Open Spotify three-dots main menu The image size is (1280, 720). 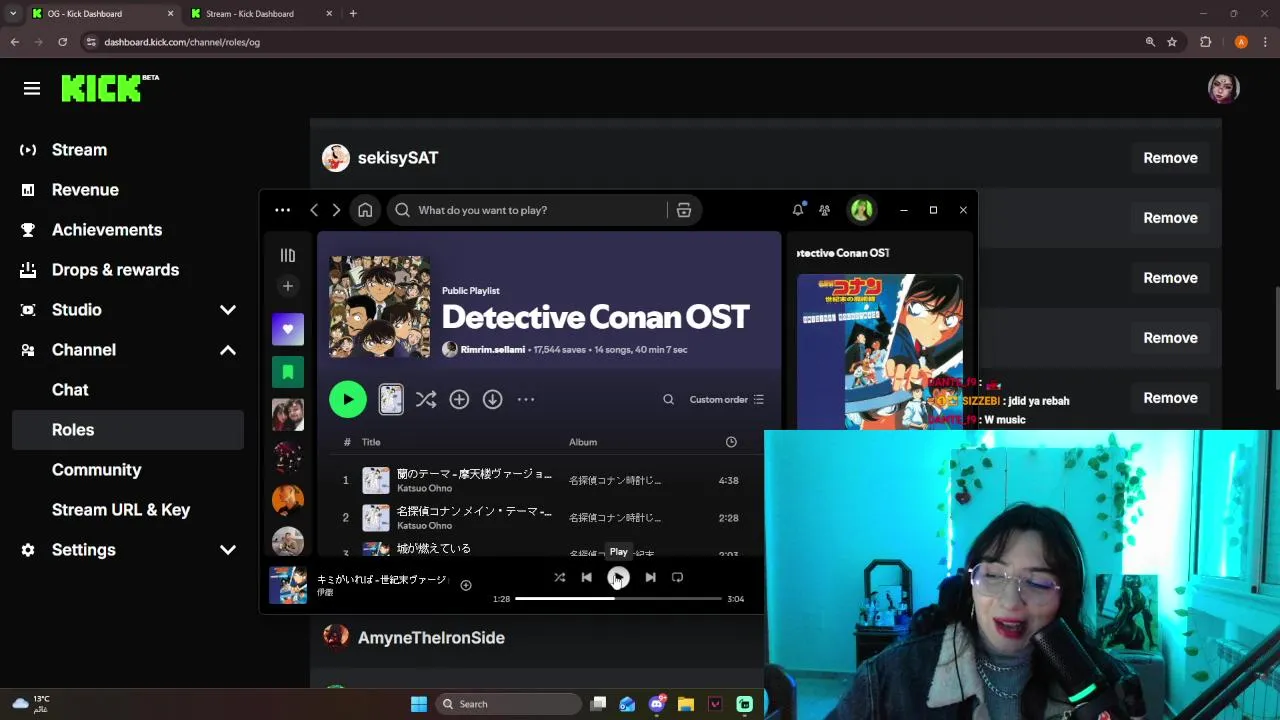coord(283,210)
